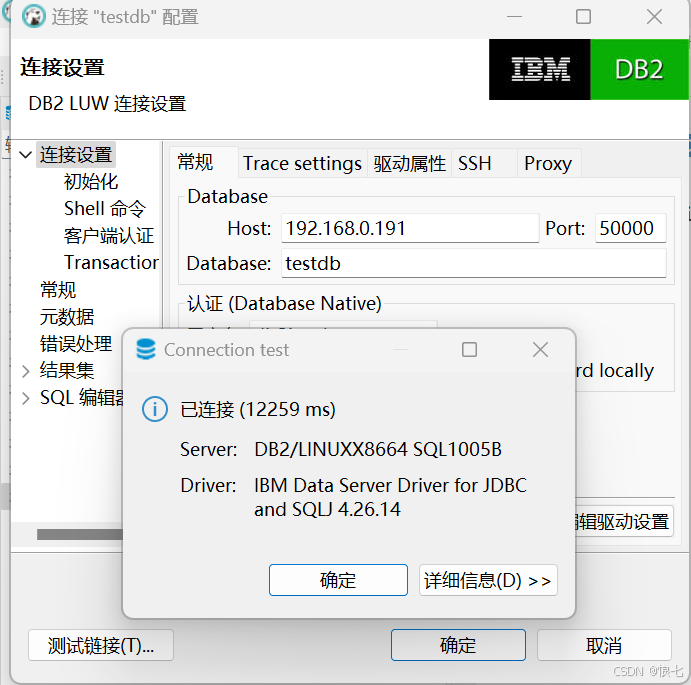Screen dimensions: 691x685
Task: Select 结果集 in the settings tree
Action: tap(67, 370)
